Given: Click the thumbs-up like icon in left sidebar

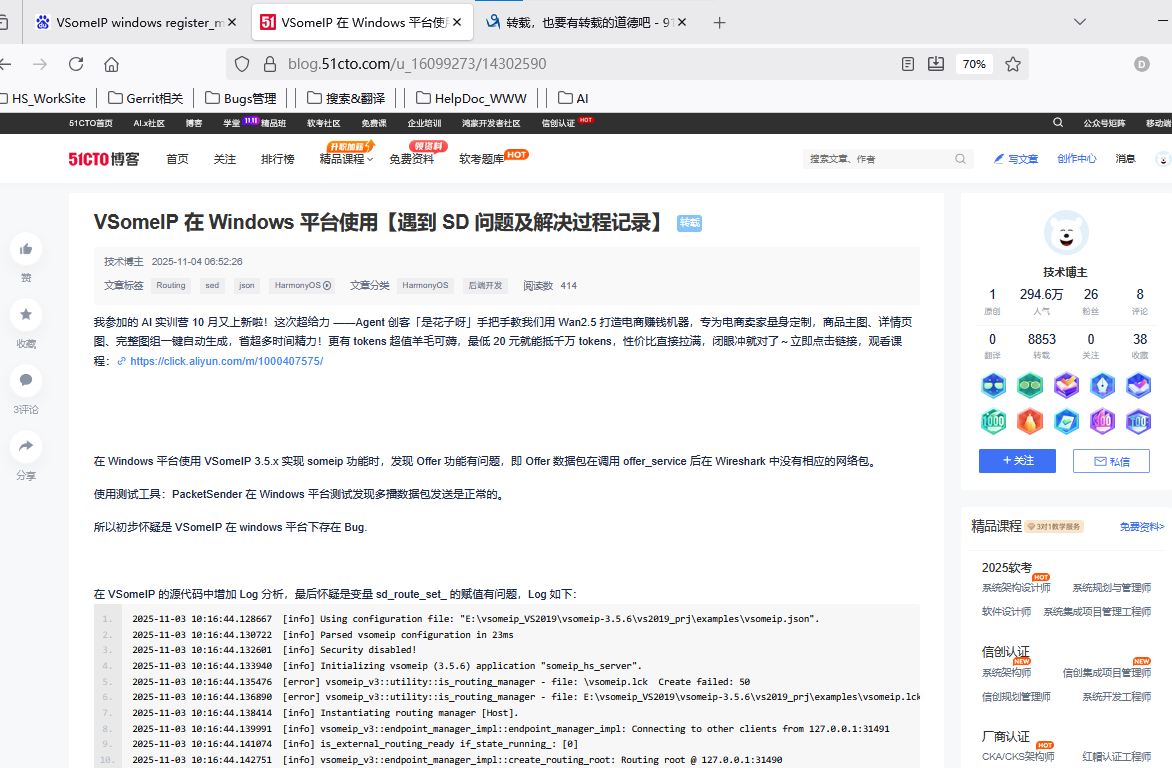Looking at the screenshot, I should (x=26, y=248).
